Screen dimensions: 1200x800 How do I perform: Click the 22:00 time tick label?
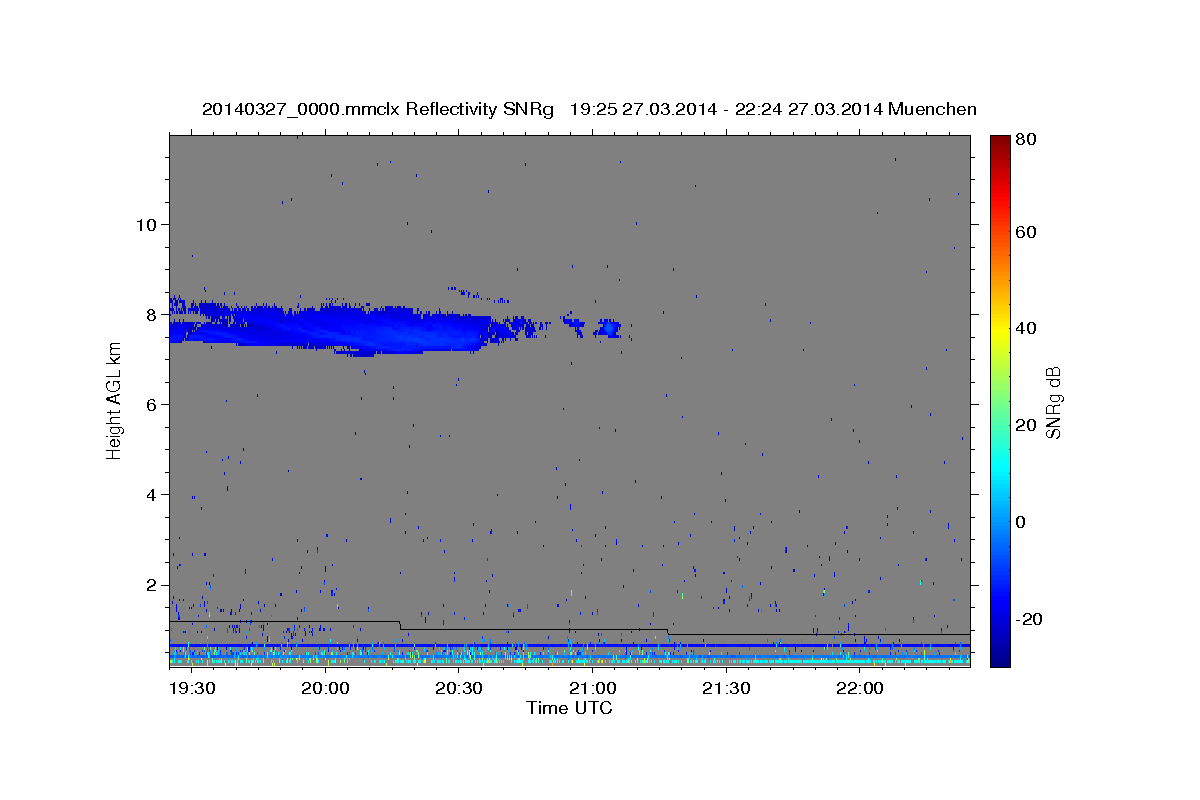tap(859, 689)
